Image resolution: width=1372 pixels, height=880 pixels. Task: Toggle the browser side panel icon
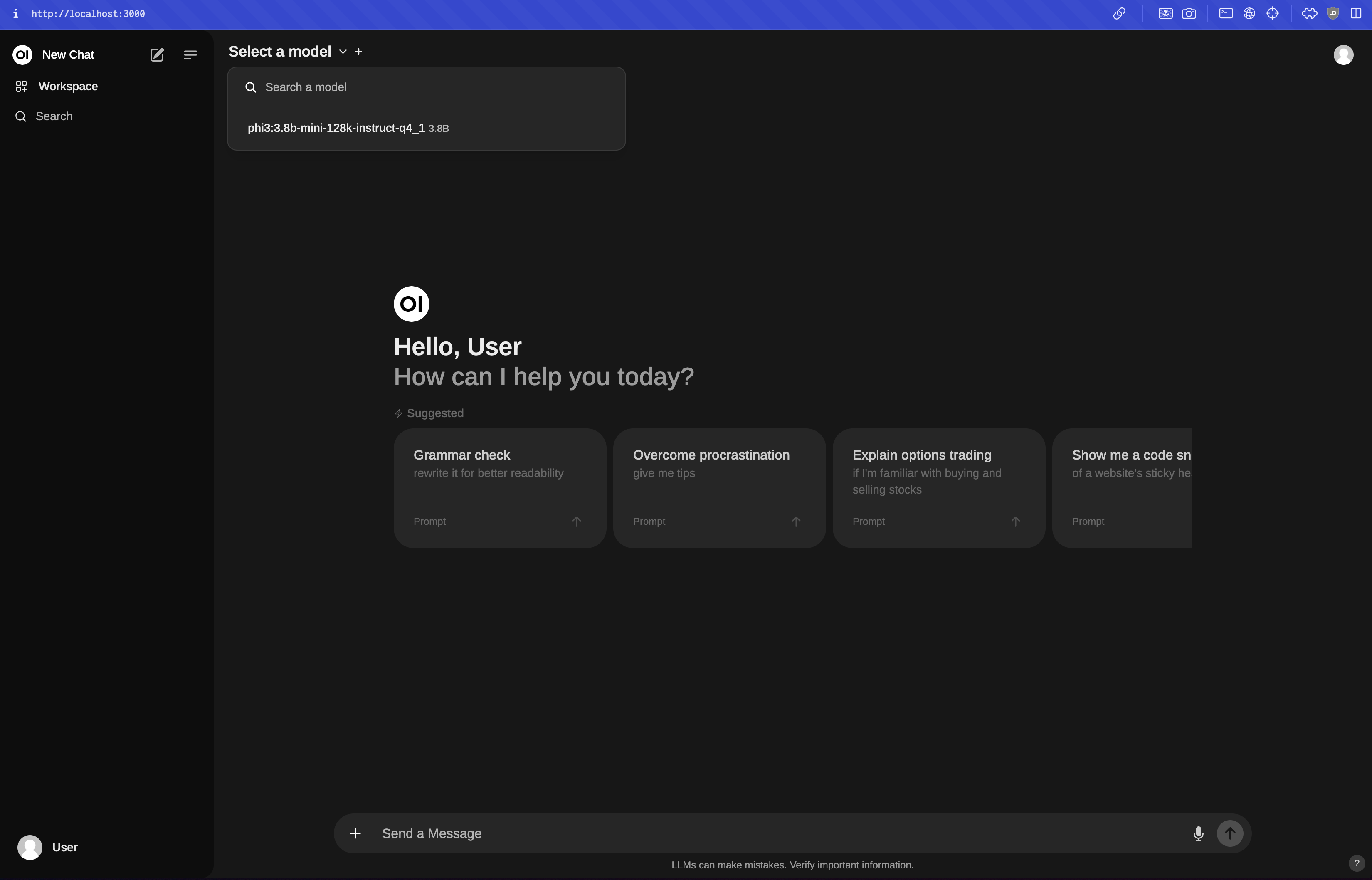[1355, 14]
